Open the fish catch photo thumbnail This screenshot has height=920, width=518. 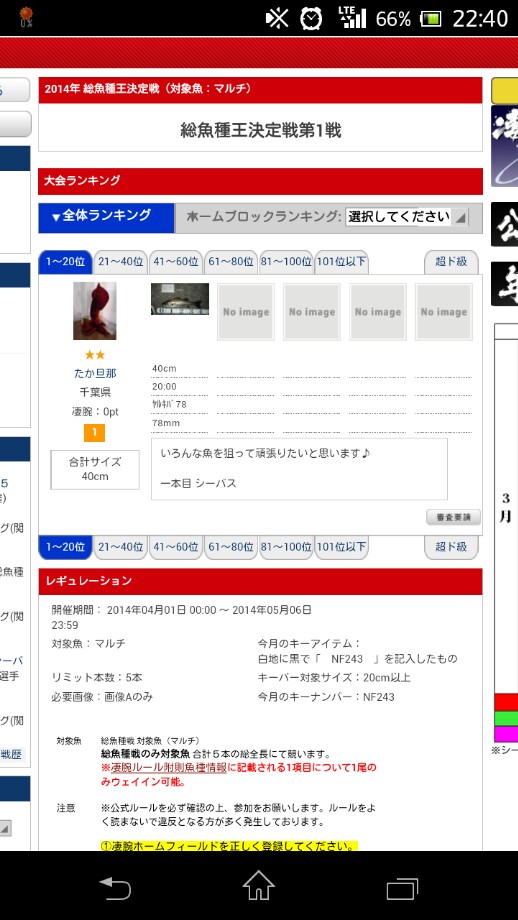(180, 299)
